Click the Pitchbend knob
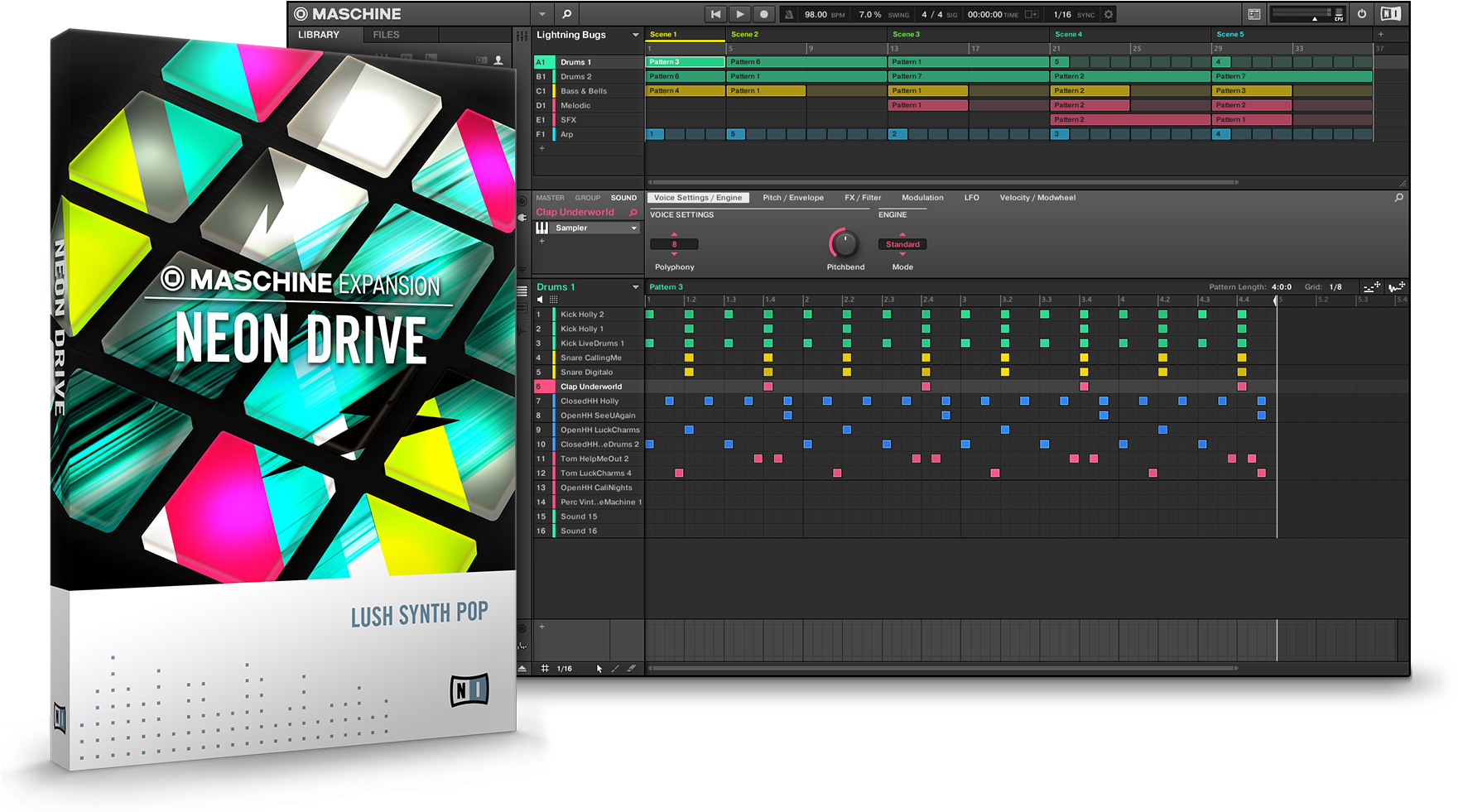This screenshot has width=1458, height=812. (844, 244)
